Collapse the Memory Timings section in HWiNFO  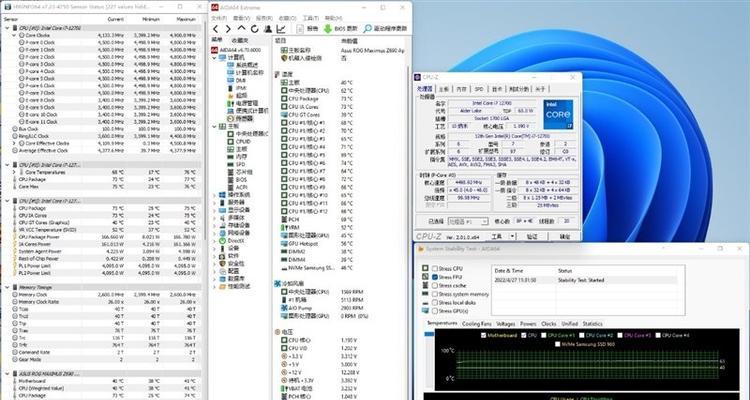pyautogui.click(x=7, y=288)
